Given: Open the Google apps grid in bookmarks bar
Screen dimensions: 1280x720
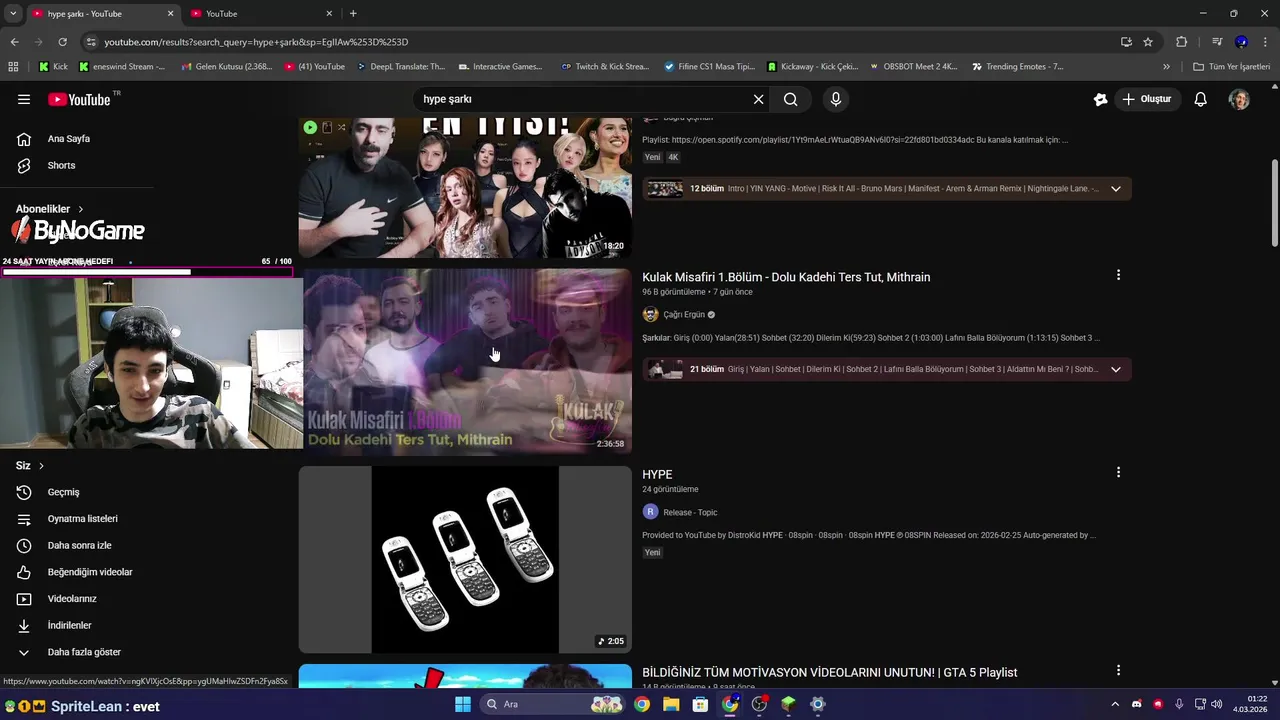Looking at the screenshot, I should 13,67.
